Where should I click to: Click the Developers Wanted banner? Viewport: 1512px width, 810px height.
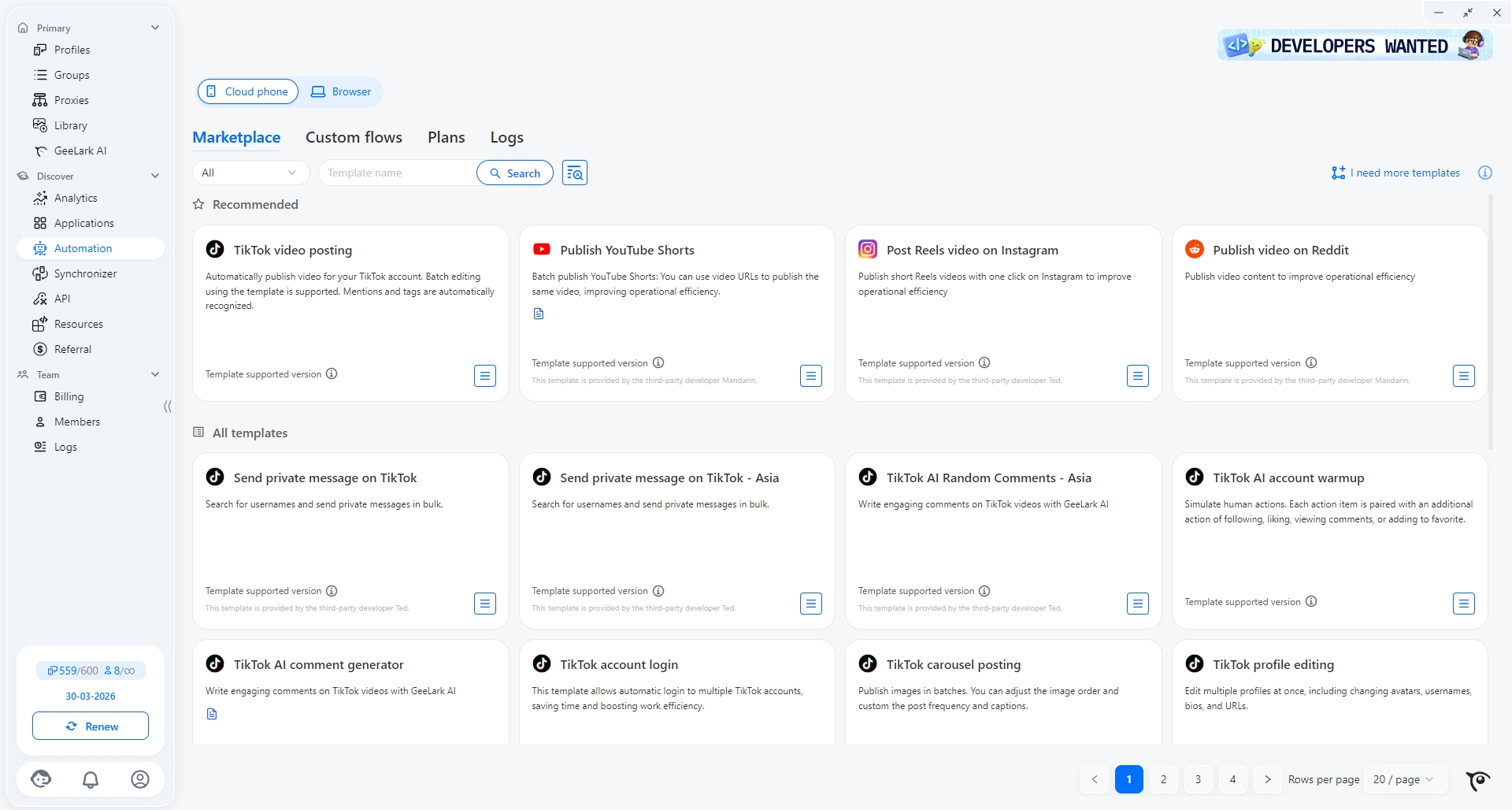pyautogui.click(x=1354, y=46)
